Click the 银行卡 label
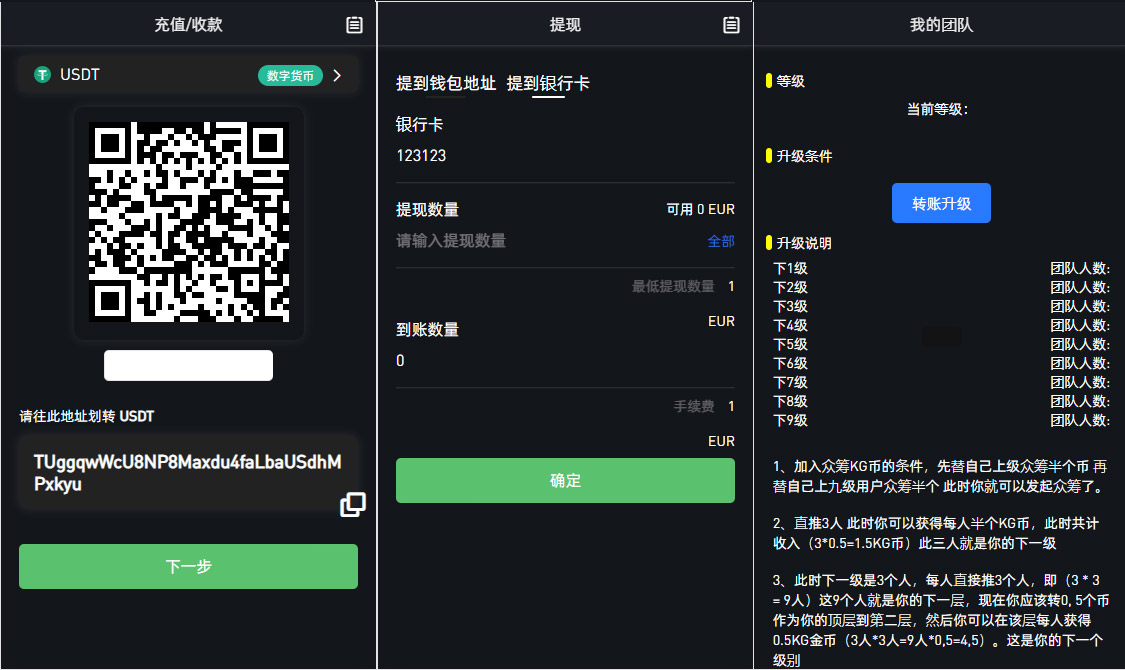 pos(419,125)
